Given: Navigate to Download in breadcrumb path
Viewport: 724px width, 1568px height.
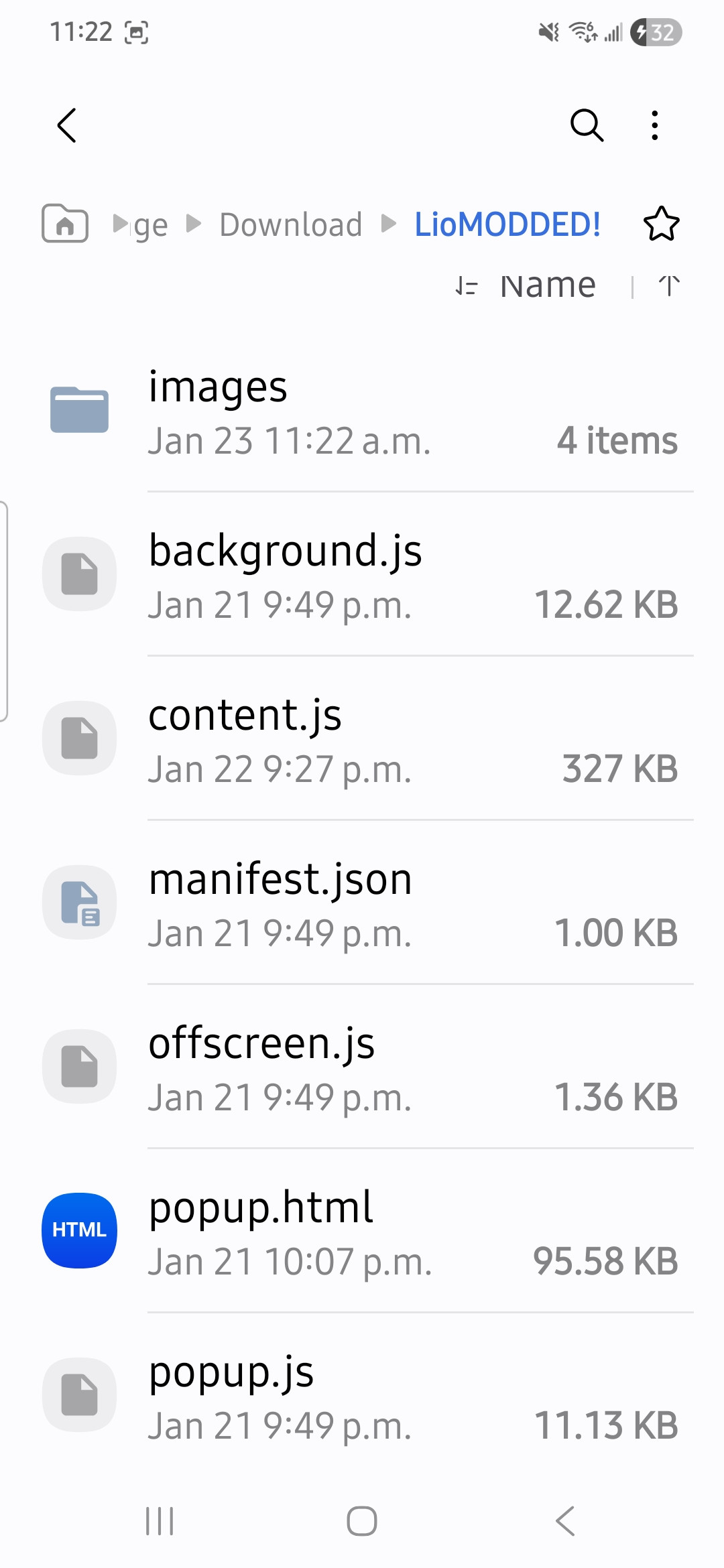Looking at the screenshot, I should [x=290, y=224].
